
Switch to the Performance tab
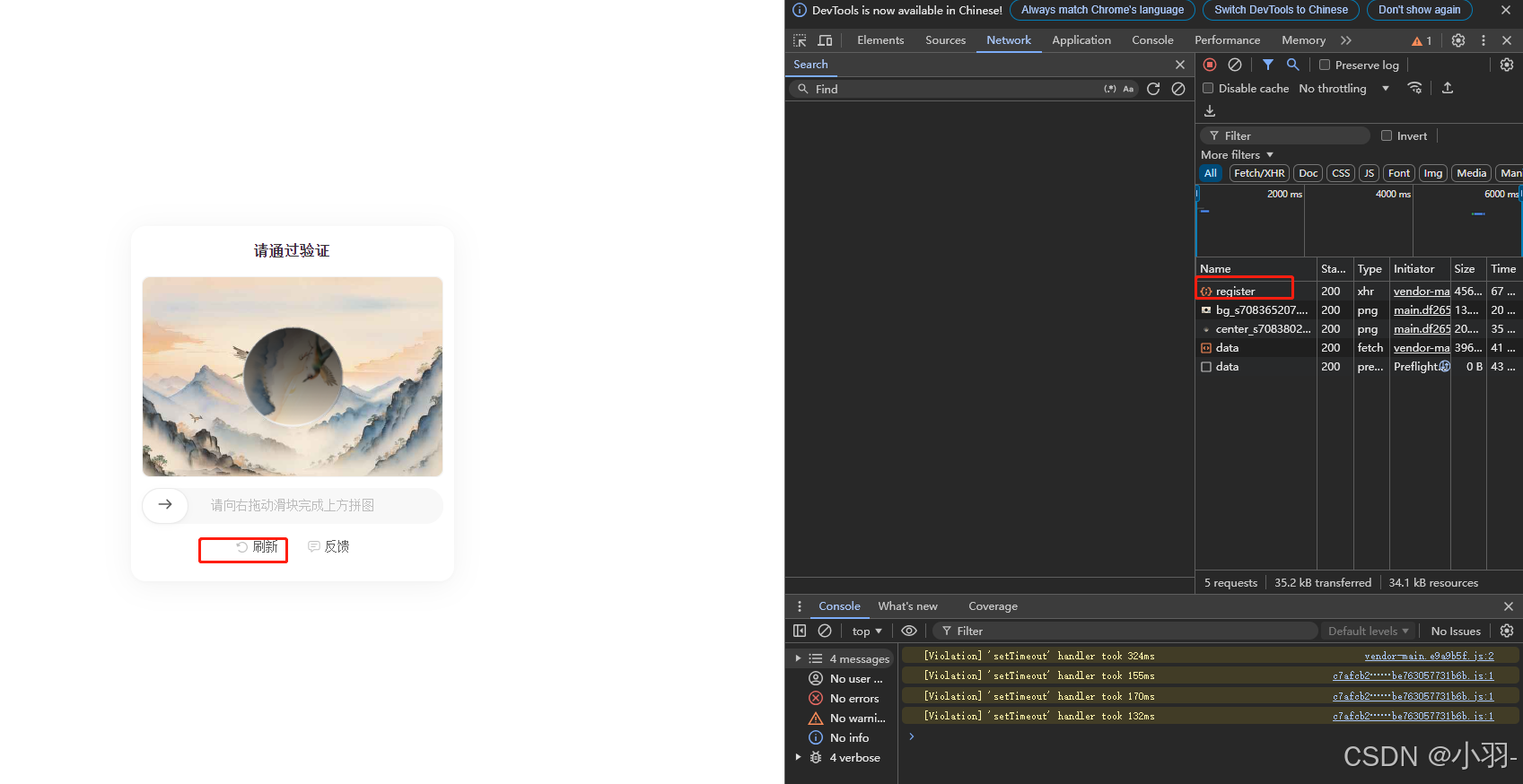click(x=1227, y=40)
